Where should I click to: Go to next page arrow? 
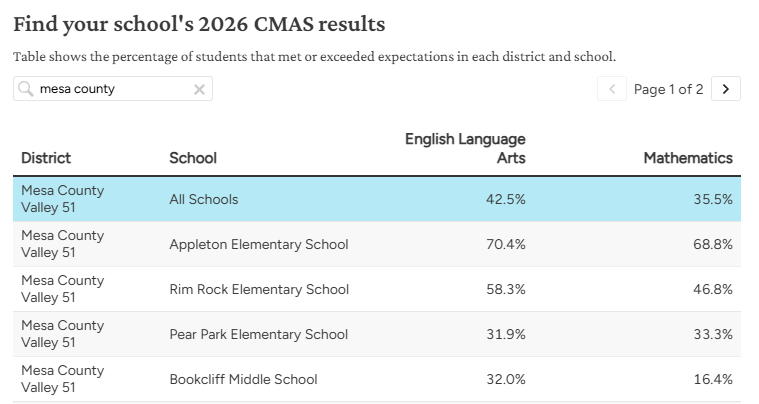coord(726,89)
